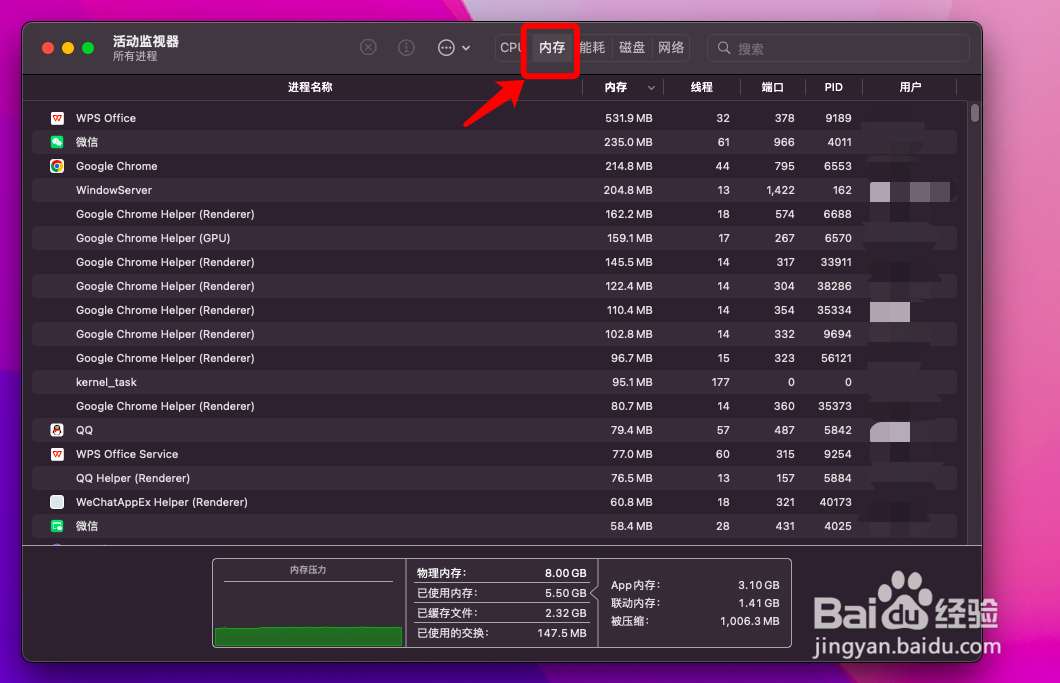Click the process list vertical scrollbar
The width and height of the screenshot is (1060, 683).
click(x=974, y=112)
